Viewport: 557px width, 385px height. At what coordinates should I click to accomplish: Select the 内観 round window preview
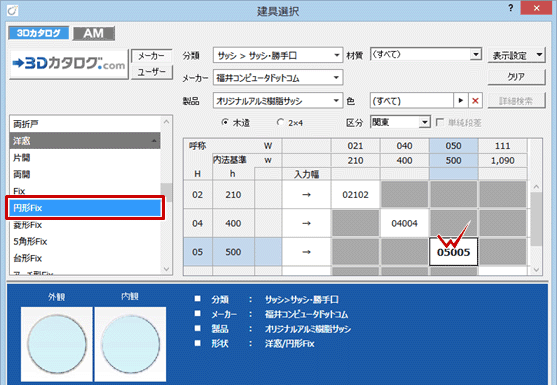tap(130, 344)
